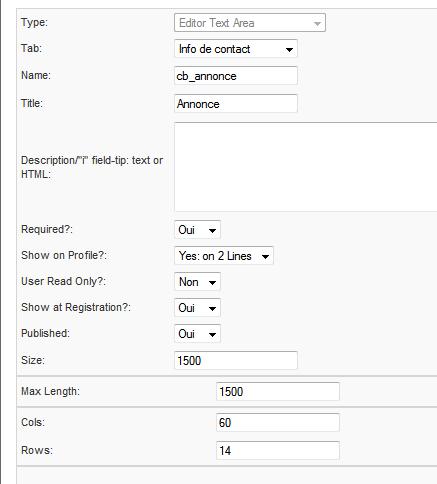Click the Cols field showing 60
The width and height of the screenshot is (437, 484).
[x=278, y=422]
